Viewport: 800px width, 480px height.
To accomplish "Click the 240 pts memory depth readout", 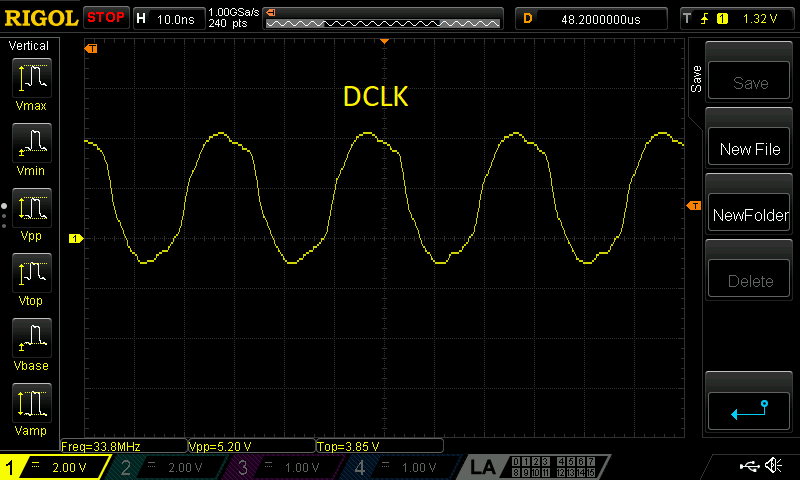I will pyautogui.click(x=228, y=23).
